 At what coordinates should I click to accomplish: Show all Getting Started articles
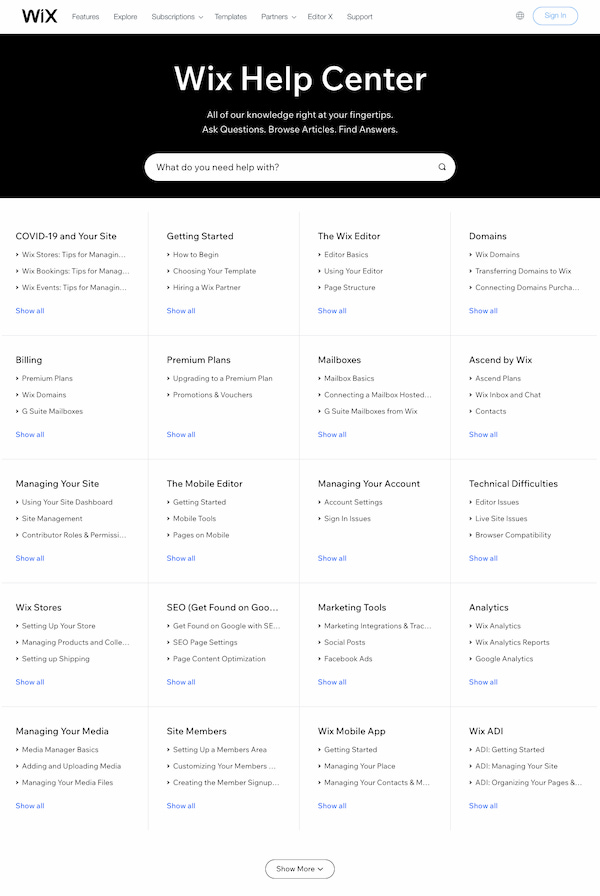[x=181, y=311]
